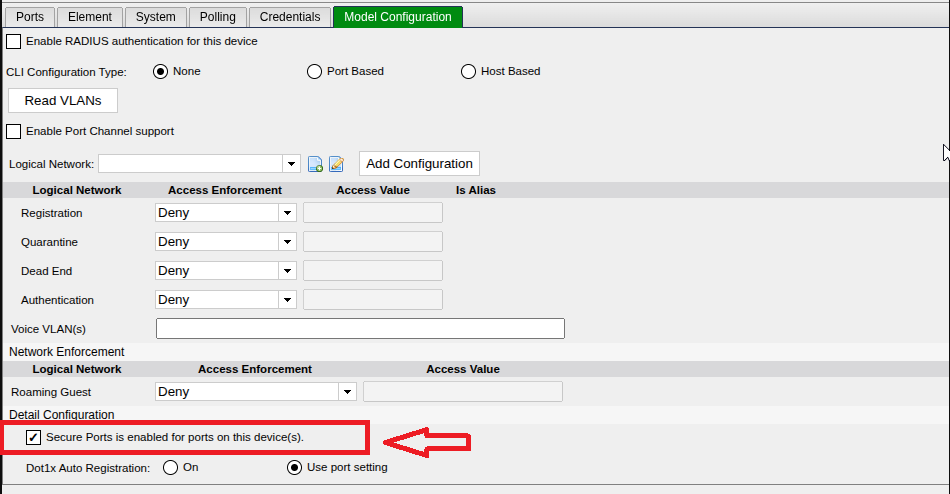Choose Use port setting for Dot1x
The height and width of the screenshot is (494, 950).
(294, 467)
